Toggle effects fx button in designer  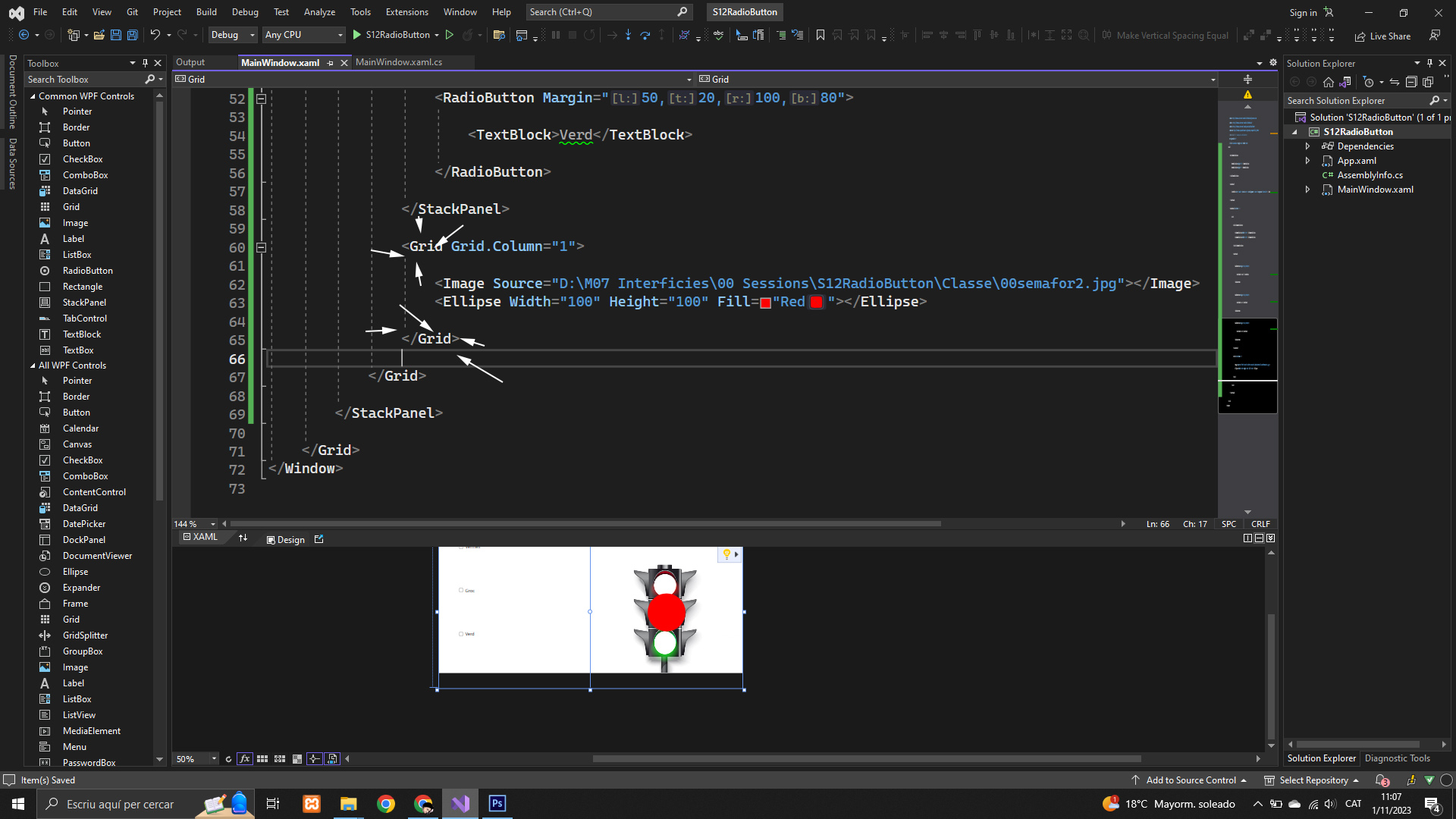tap(244, 759)
